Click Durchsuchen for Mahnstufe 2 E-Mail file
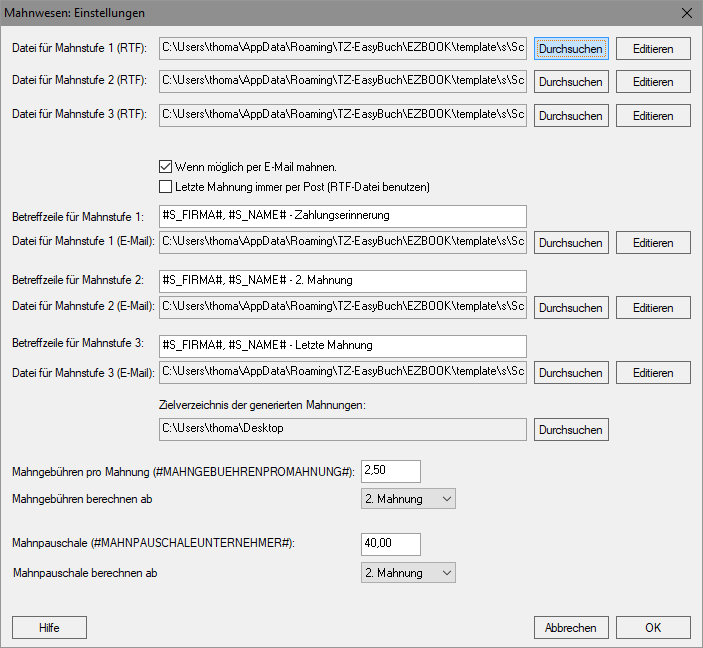The height and width of the screenshot is (648, 703). pos(571,308)
